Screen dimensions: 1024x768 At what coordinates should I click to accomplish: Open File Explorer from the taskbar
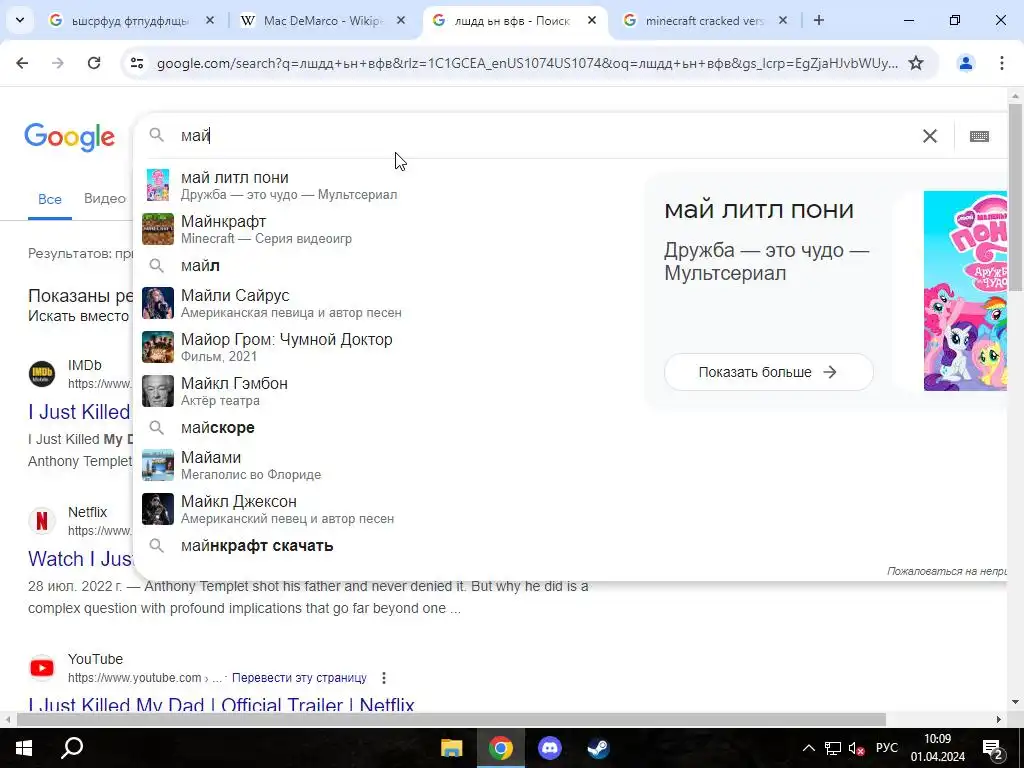(451, 748)
